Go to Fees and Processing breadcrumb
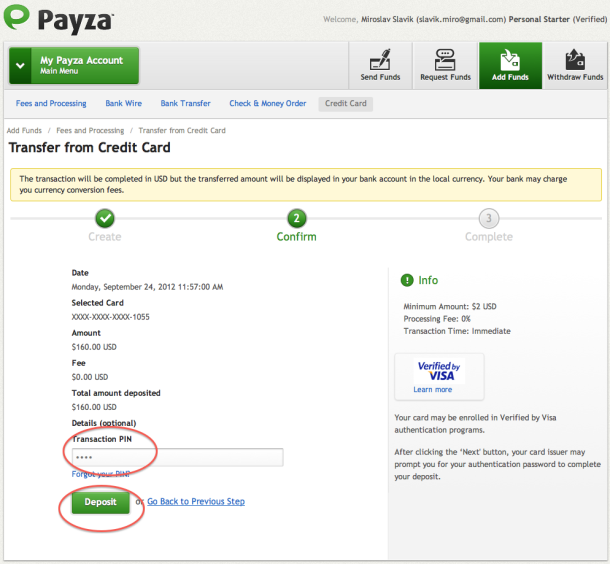This screenshot has width=610, height=564. click(x=90, y=130)
